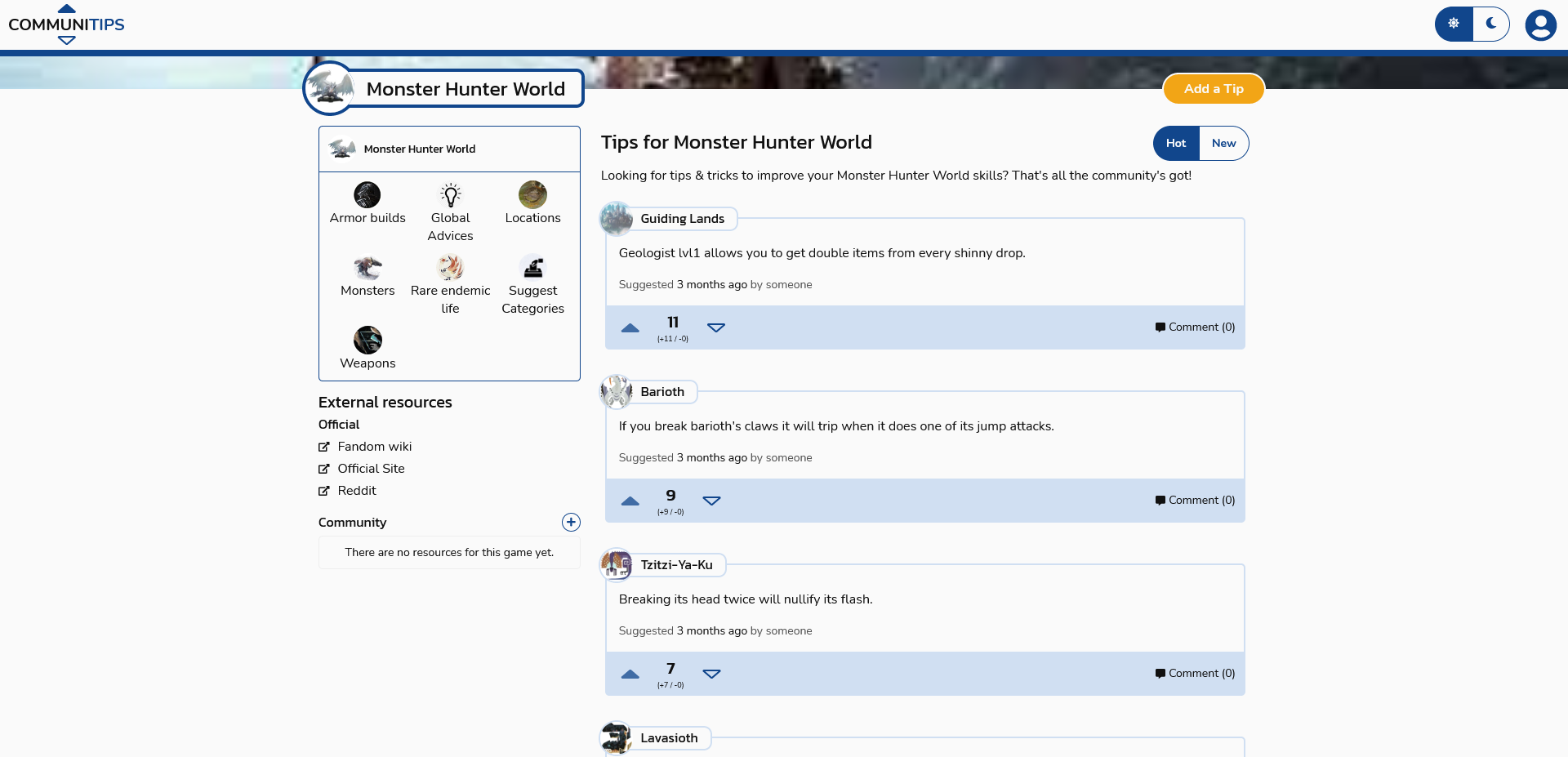Click the Add a Tip button
Image resolution: width=1568 pixels, height=757 pixels.
tap(1214, 89)
